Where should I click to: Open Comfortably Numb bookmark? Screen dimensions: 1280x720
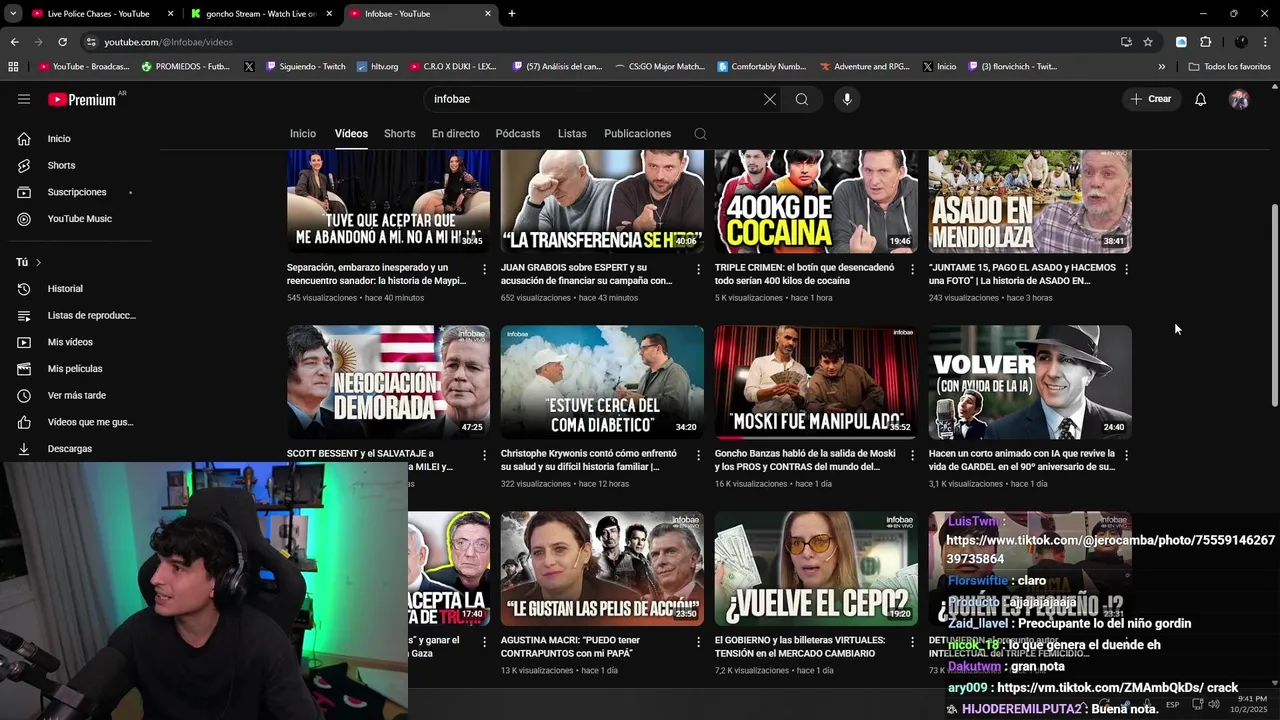[761, 67]
